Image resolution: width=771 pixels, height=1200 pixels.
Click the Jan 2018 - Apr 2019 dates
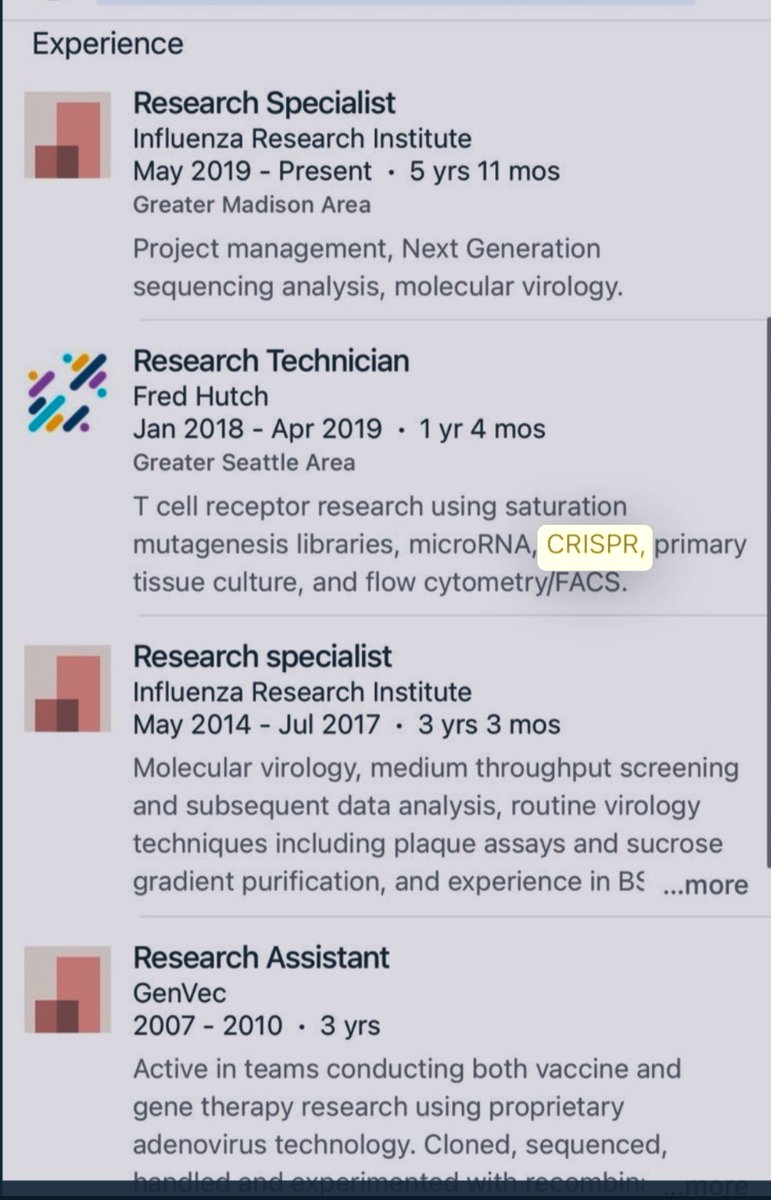(x=257, y=429)
